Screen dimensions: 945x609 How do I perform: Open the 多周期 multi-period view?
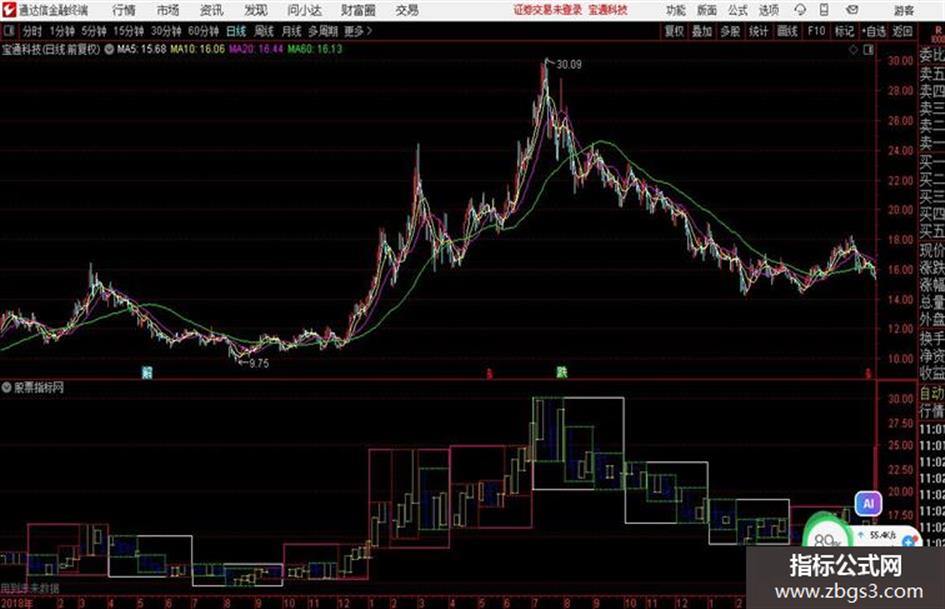click(323, 31)
